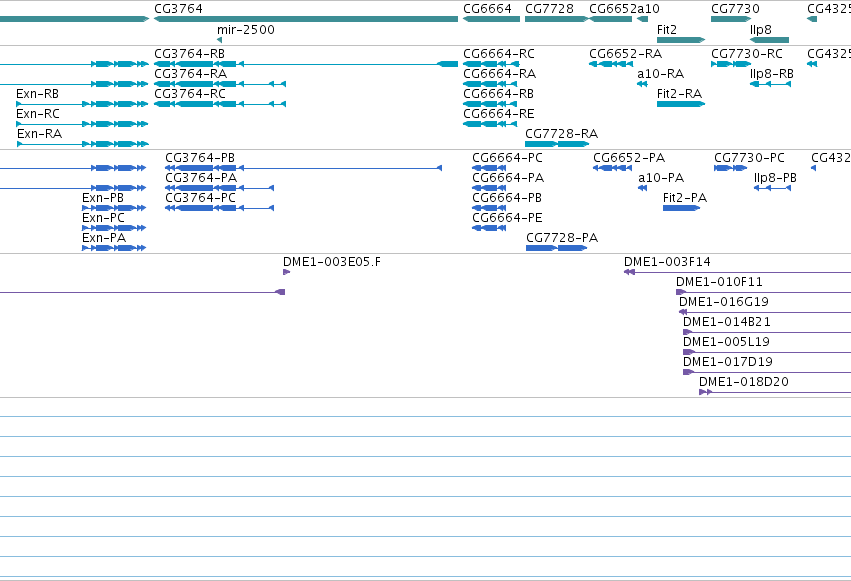Click the DME1-010F11 feature label
Screen dimensions: 851x581
click(719, 282)
